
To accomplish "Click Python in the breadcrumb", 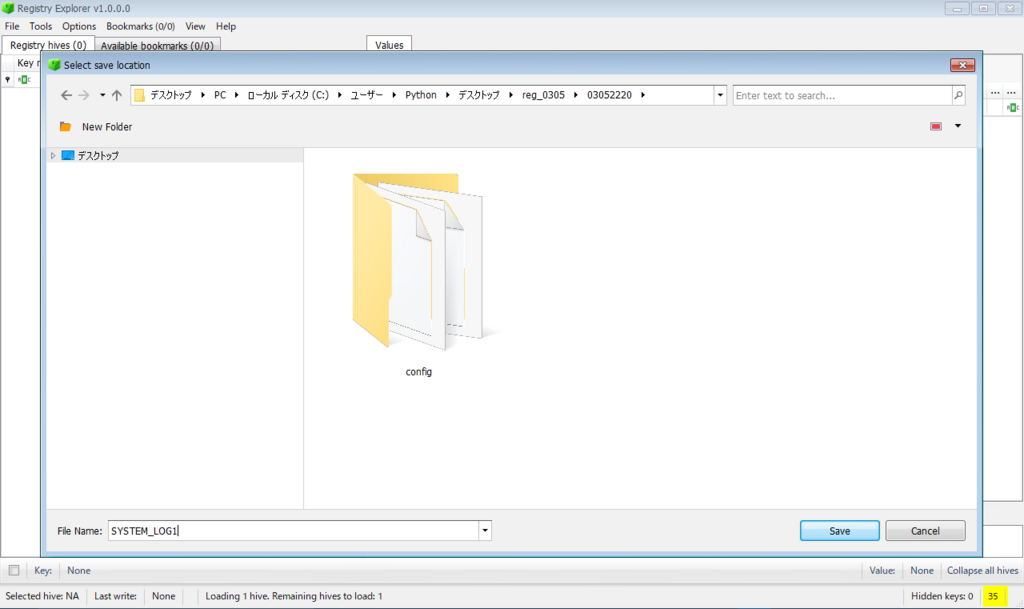I will point(421,95).
